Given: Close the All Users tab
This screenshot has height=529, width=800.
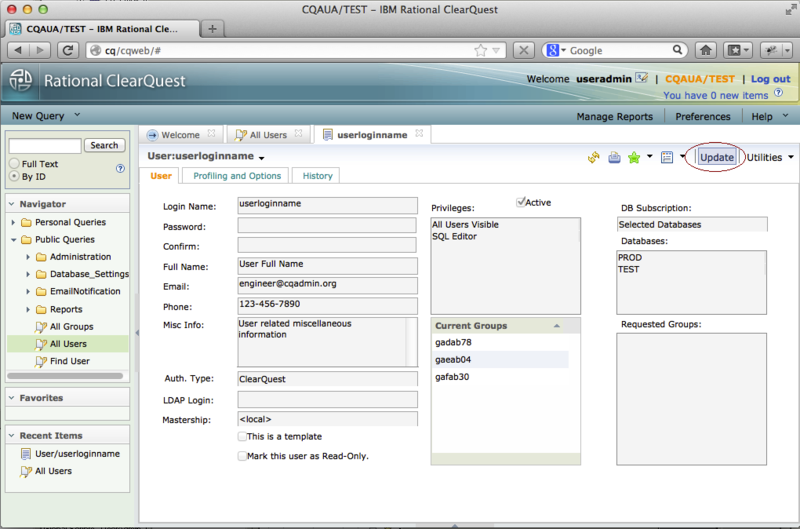Looking at the screenshot, I should point(298,134).
